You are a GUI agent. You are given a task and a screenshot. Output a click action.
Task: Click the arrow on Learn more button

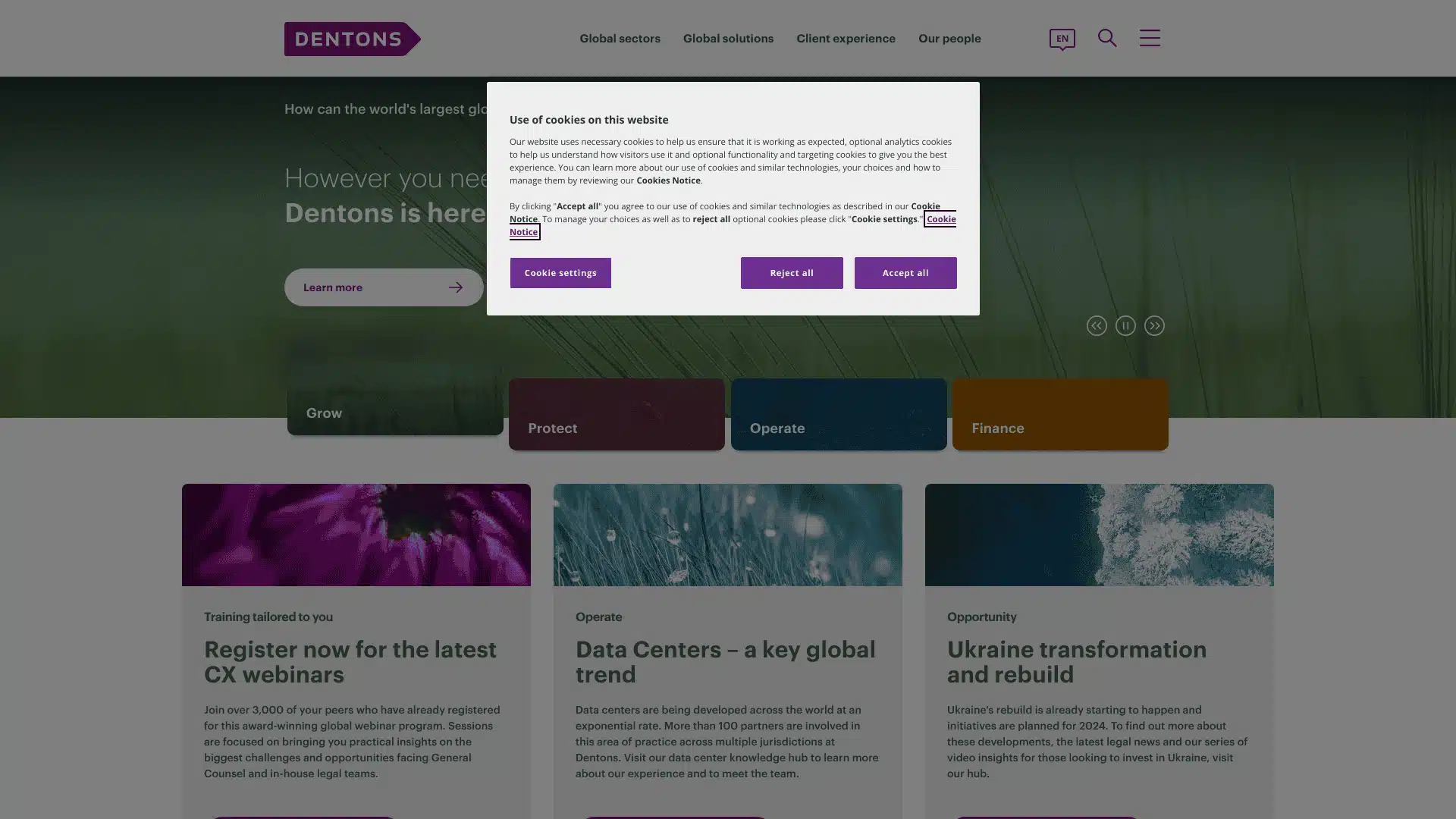click(x=455, y=287)
